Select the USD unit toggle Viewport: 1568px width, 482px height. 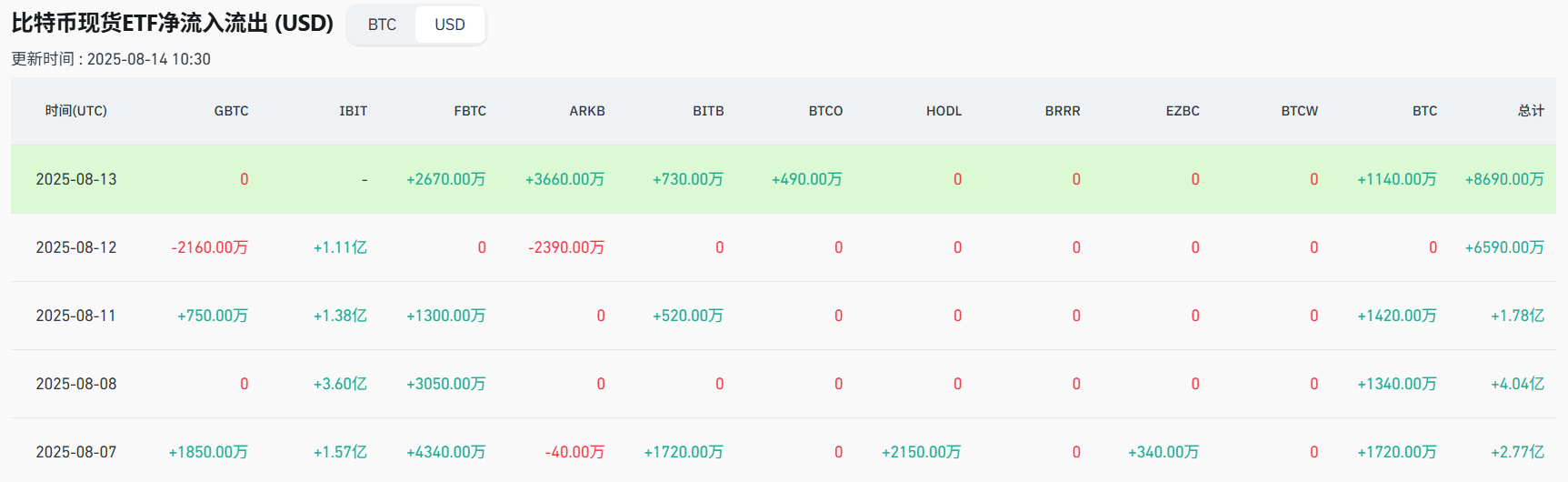point(449,25)
